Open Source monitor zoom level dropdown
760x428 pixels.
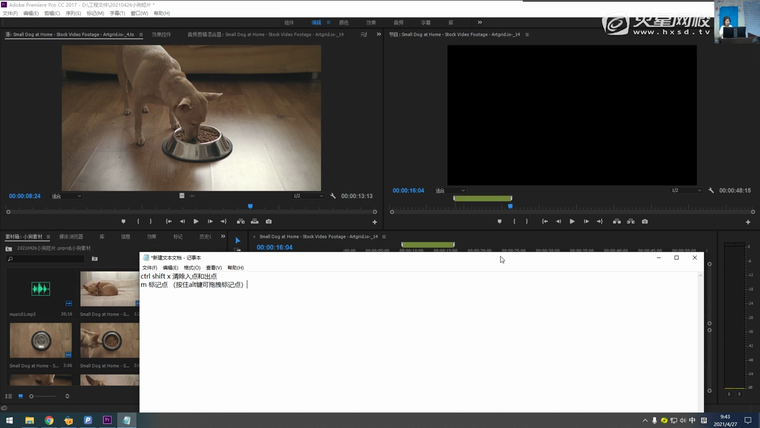coord(68,196)
